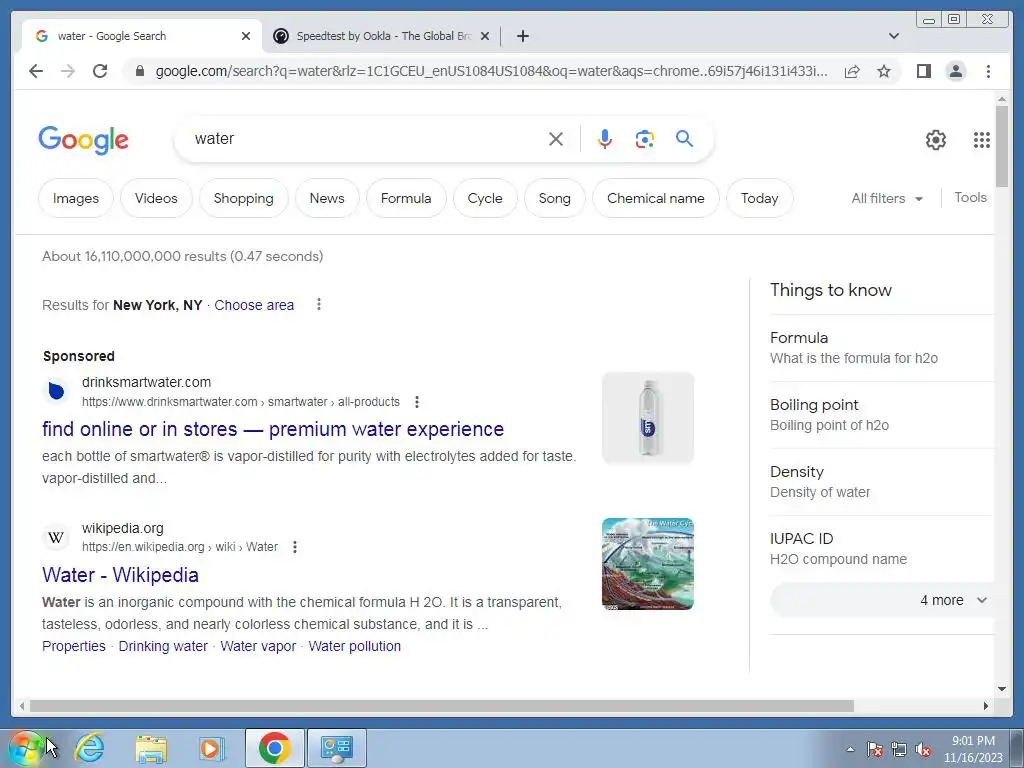This screenshot has width=1024, height=768.
Task: Click the Choose area link
Action: point(254,305)
